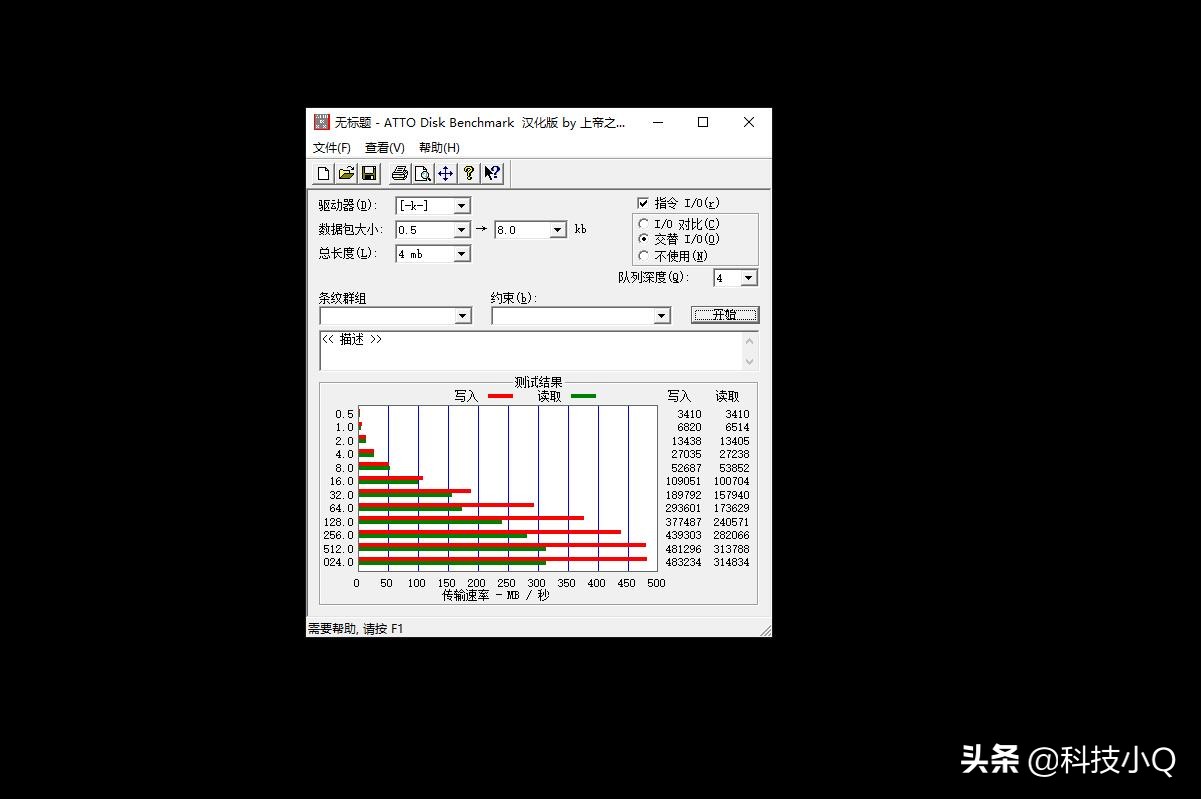This screenshot has height=799, width=1201.
Task: Open print preview from the toolbar
Action: [423, 173]
